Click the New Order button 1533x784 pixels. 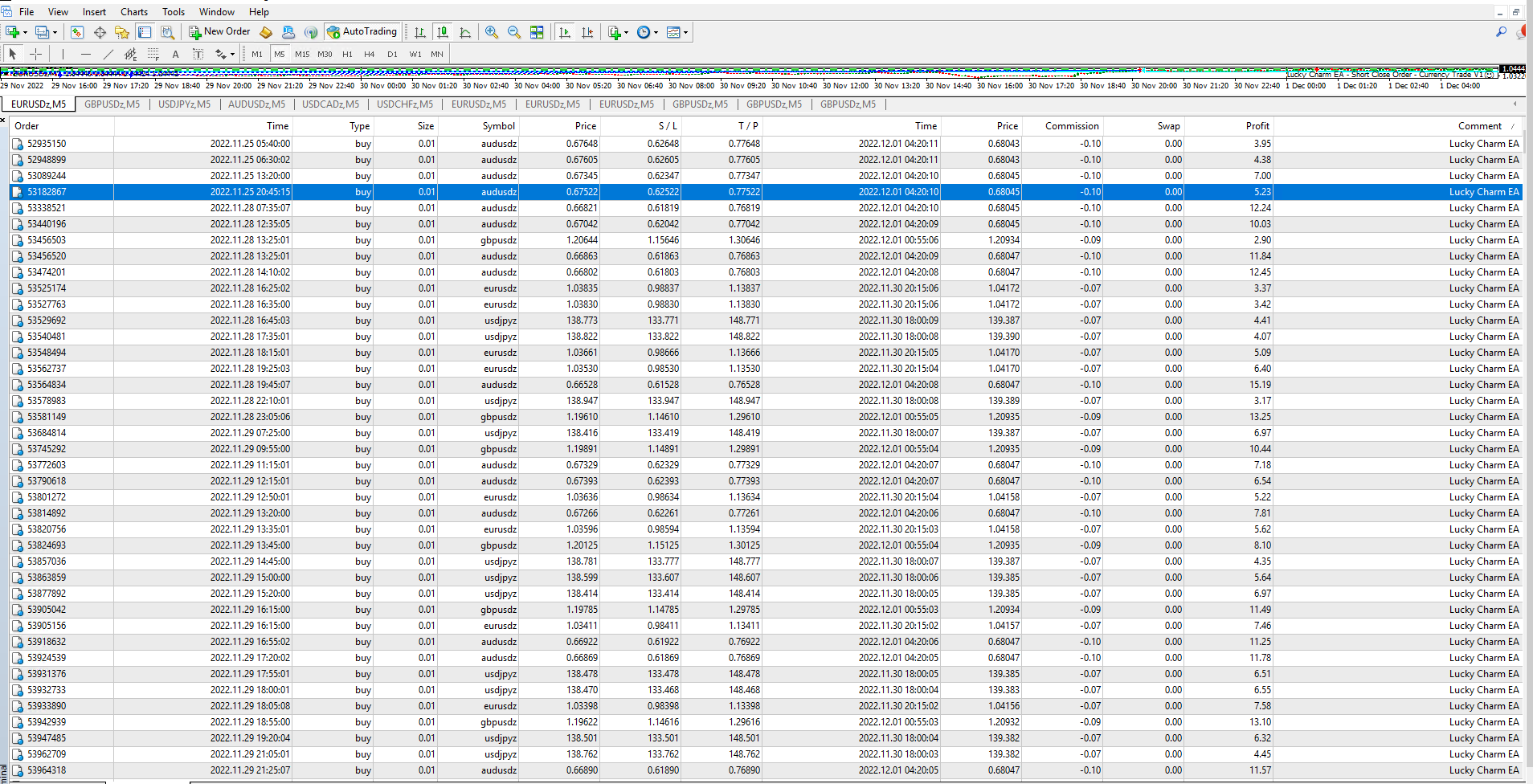point(219,32)
